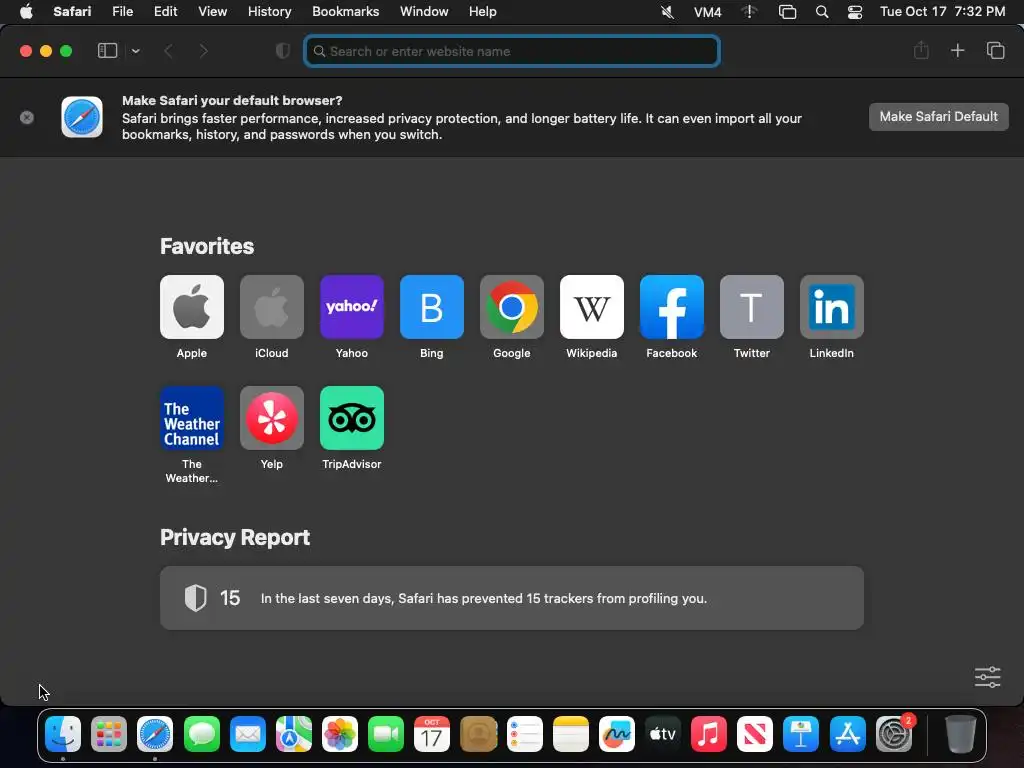Open the History menu
Screen dimensions: 1024x768
269,12
